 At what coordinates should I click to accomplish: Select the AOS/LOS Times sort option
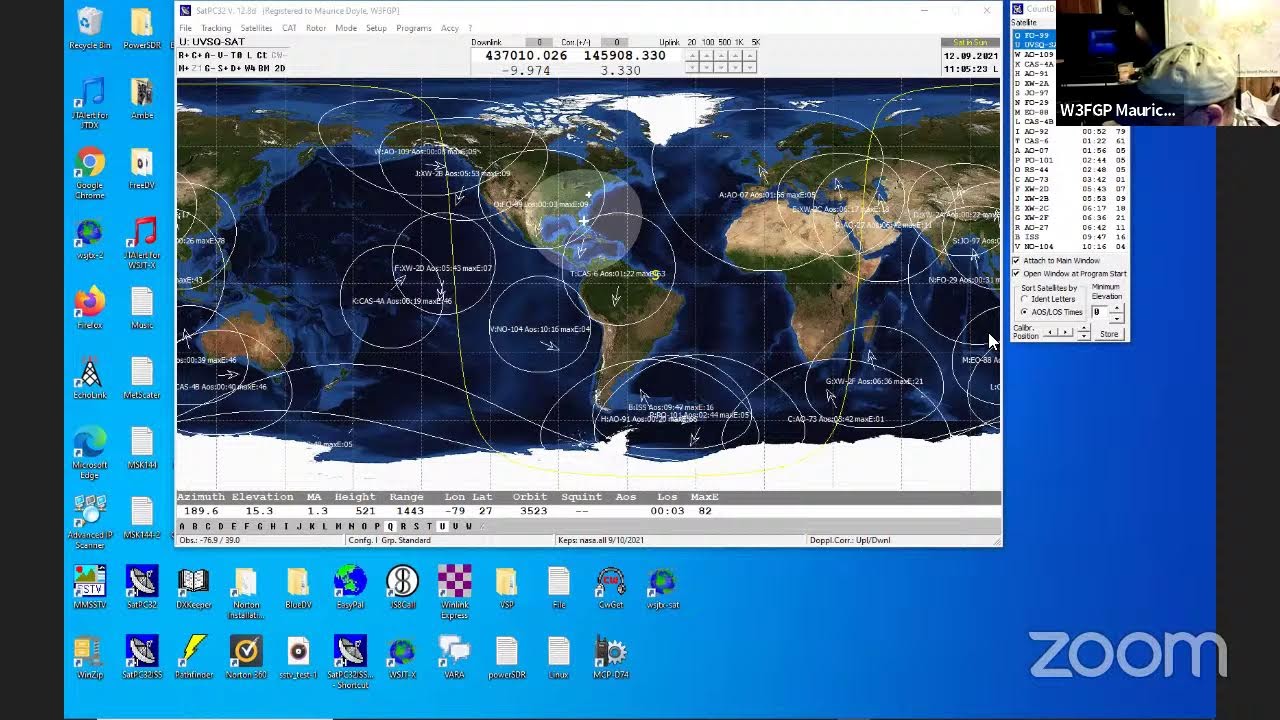[1024, 312]
